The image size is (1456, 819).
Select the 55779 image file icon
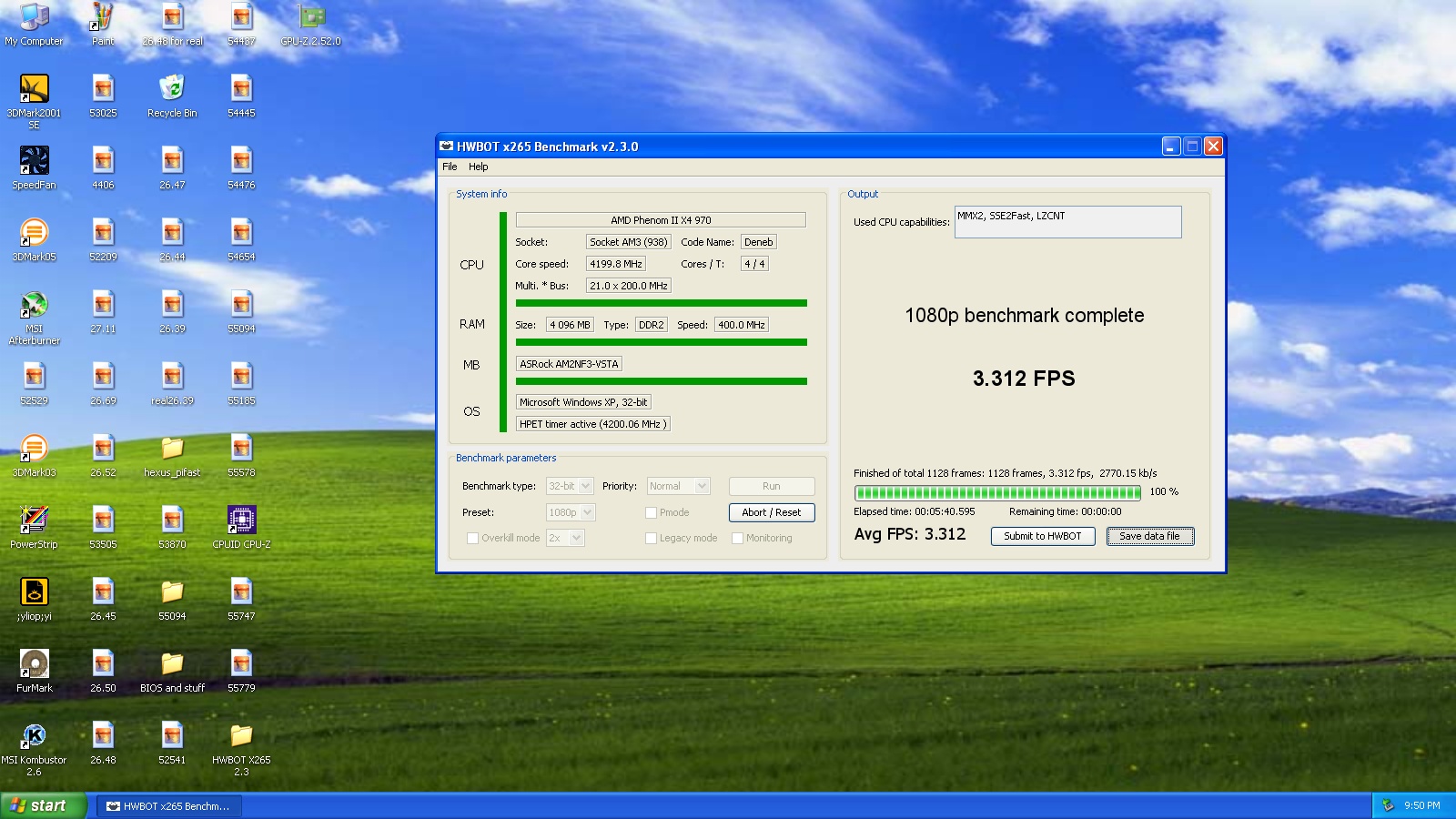(x=241, y=671)
